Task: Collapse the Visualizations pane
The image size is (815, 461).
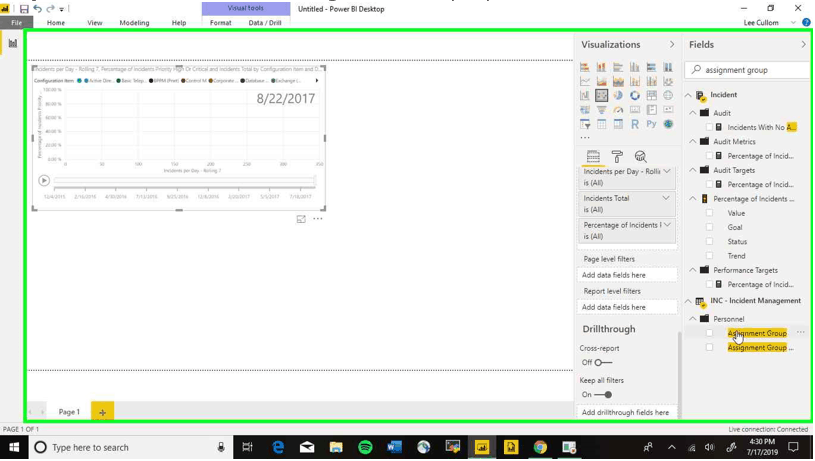Action: 672,45
